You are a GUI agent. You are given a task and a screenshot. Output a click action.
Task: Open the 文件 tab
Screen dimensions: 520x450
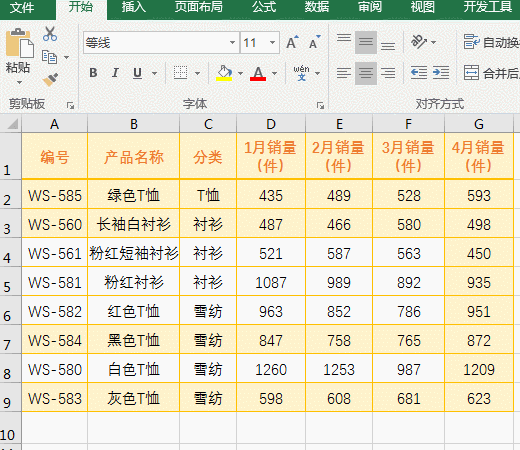[22, 7]
